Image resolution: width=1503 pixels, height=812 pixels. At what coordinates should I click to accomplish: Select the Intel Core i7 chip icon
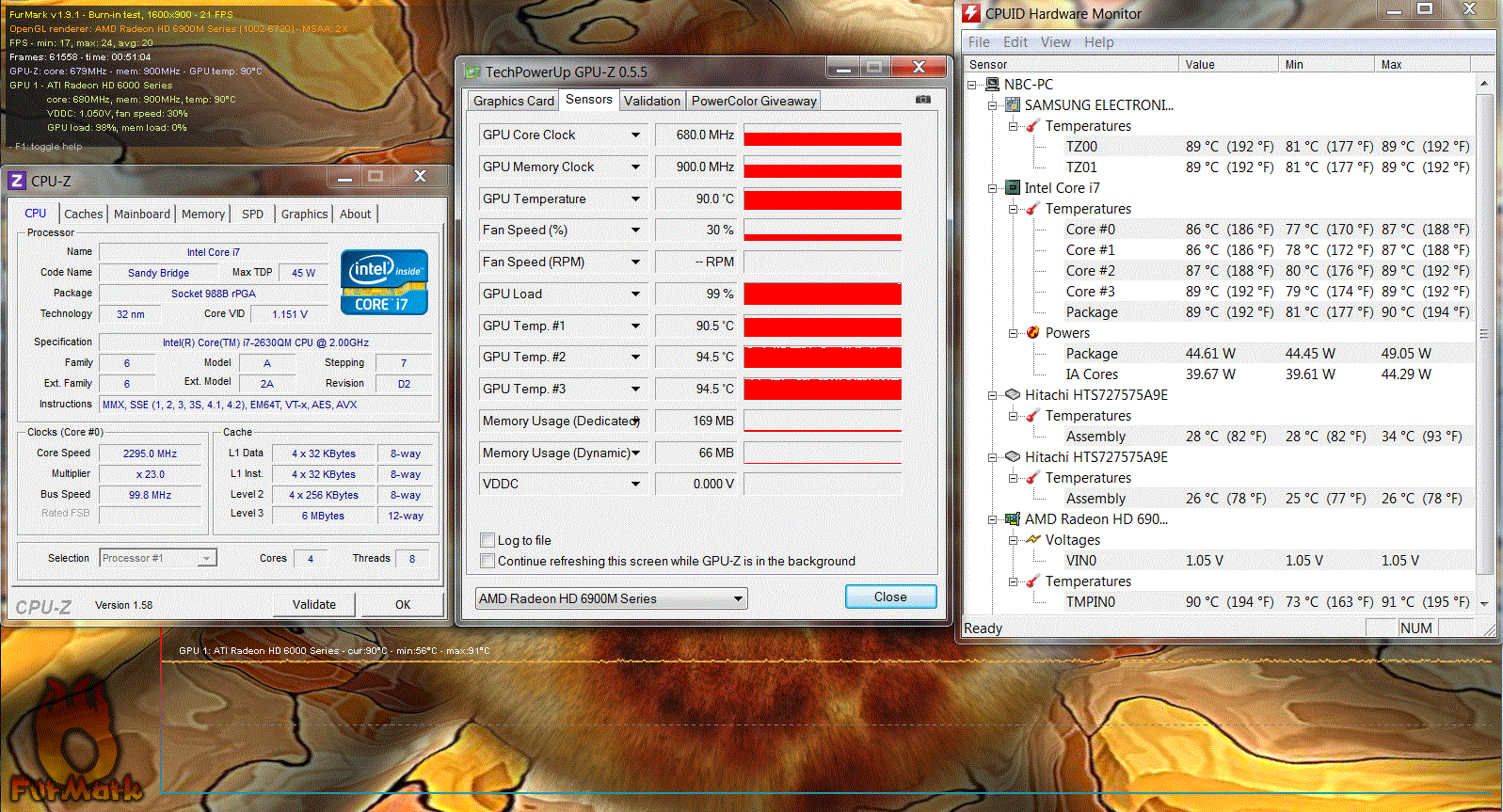coord(1013,188)
